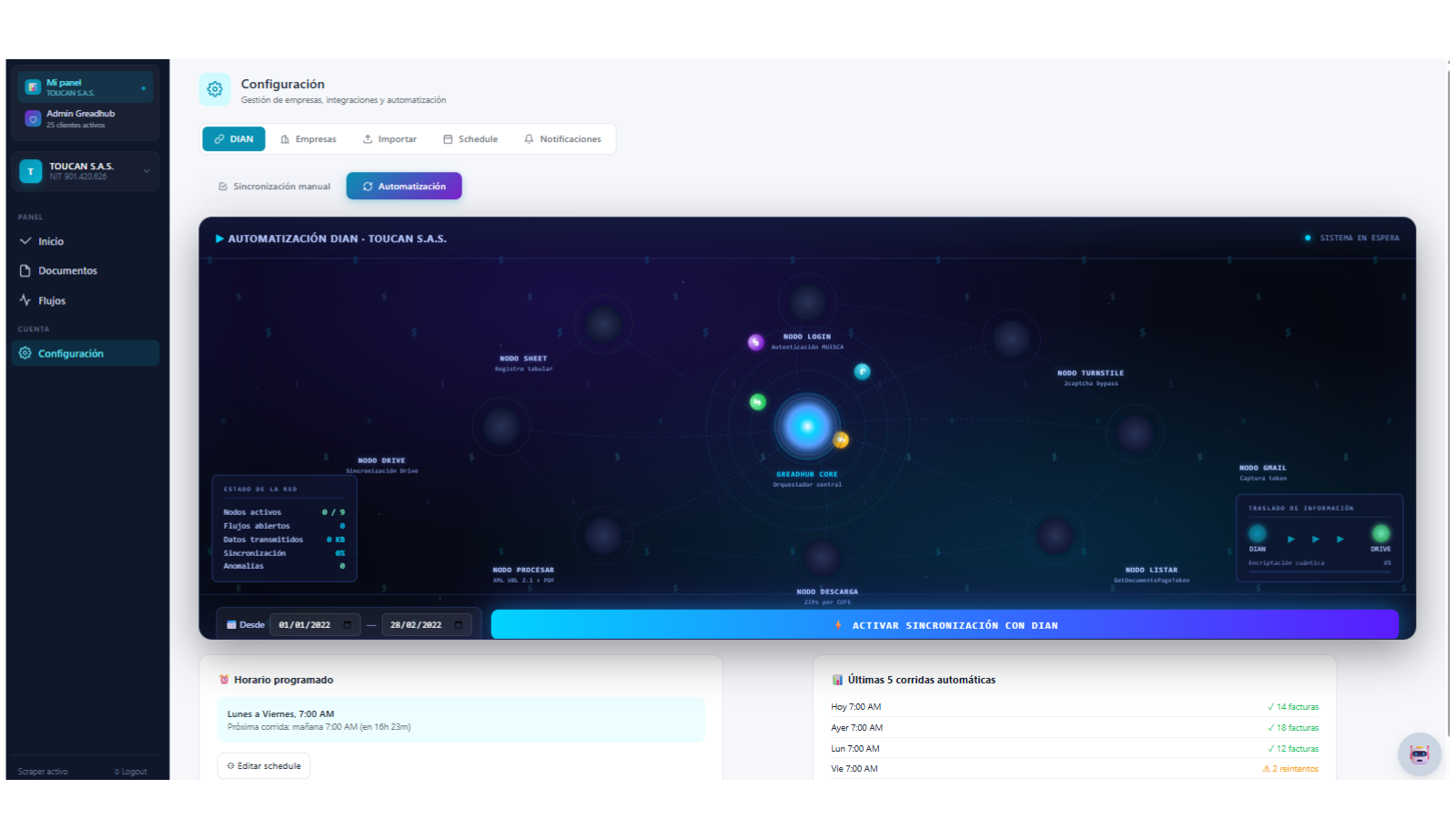This screenshot has width=1456, height=819.
Task: Switch to Admin Greadhub workspace
Action: click(86, 118)
